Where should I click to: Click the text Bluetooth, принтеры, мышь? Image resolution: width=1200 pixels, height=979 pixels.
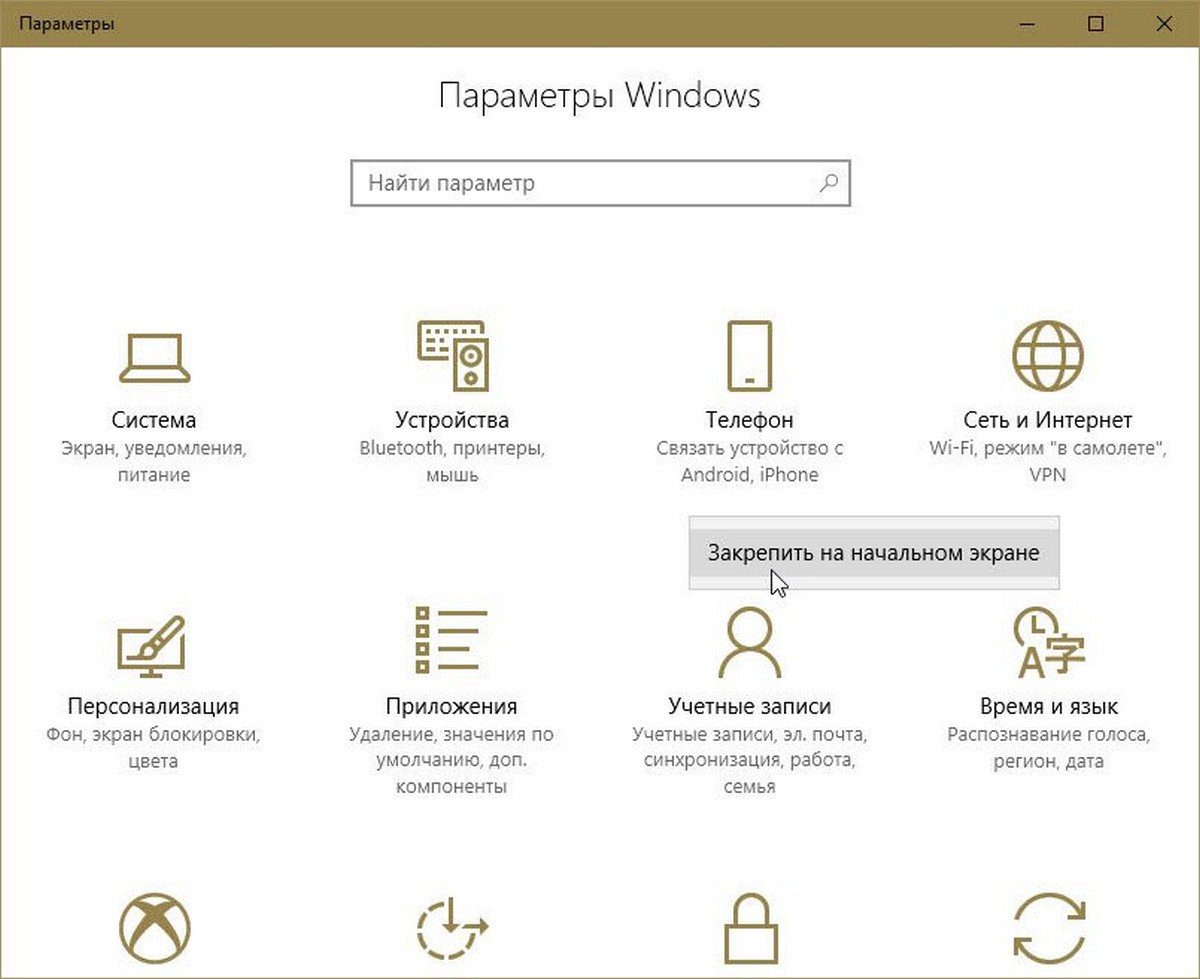point(452,462)
